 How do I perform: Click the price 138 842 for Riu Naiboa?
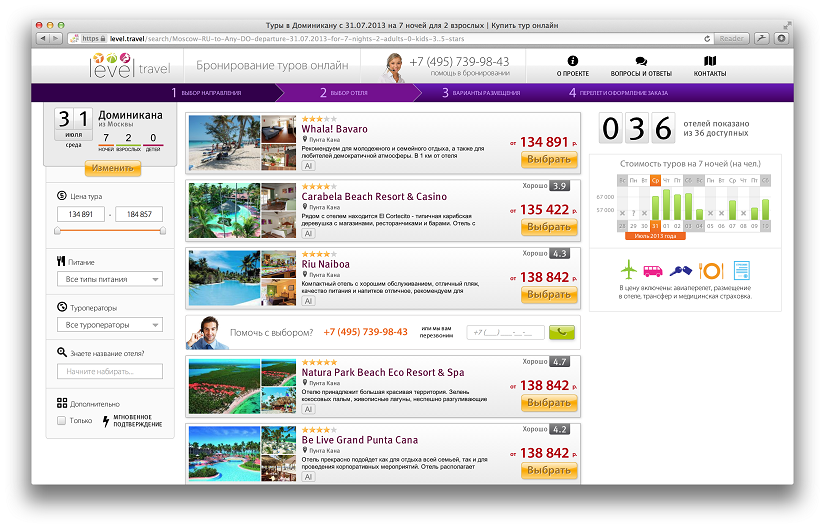pos(545,277)
